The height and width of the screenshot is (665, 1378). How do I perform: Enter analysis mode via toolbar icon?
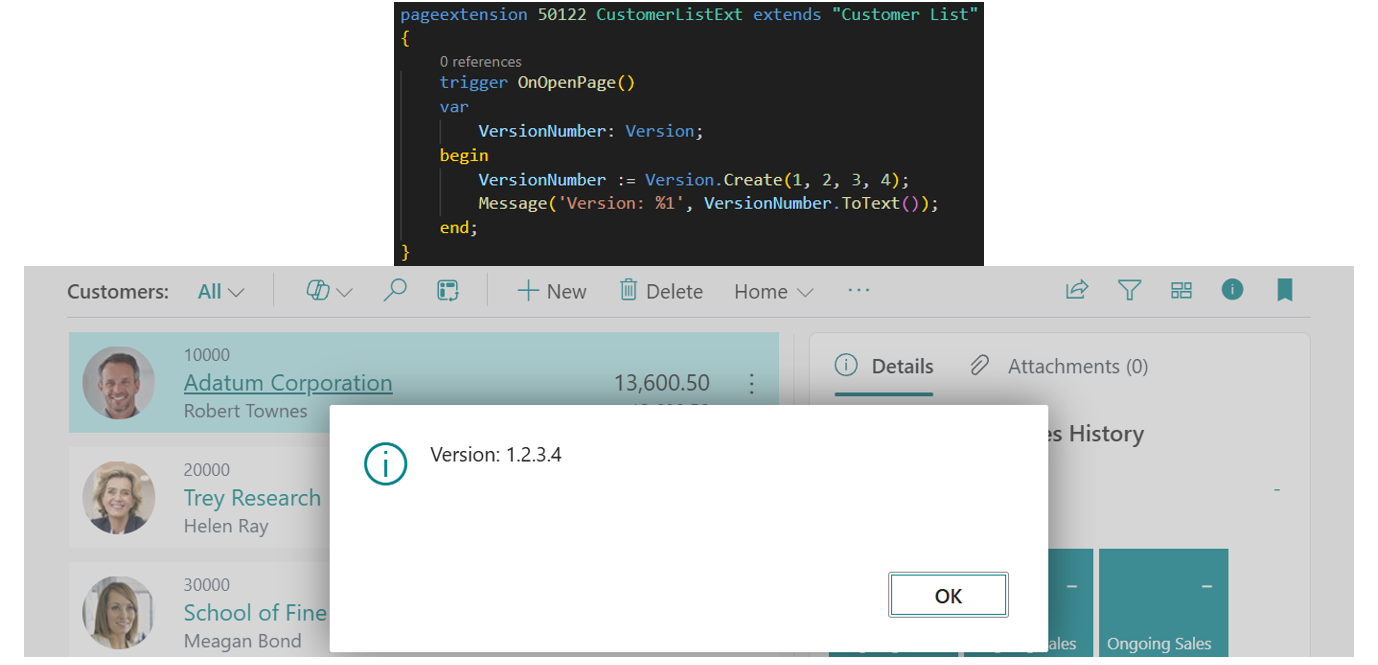pyautogui.click(x=447, y=290)
